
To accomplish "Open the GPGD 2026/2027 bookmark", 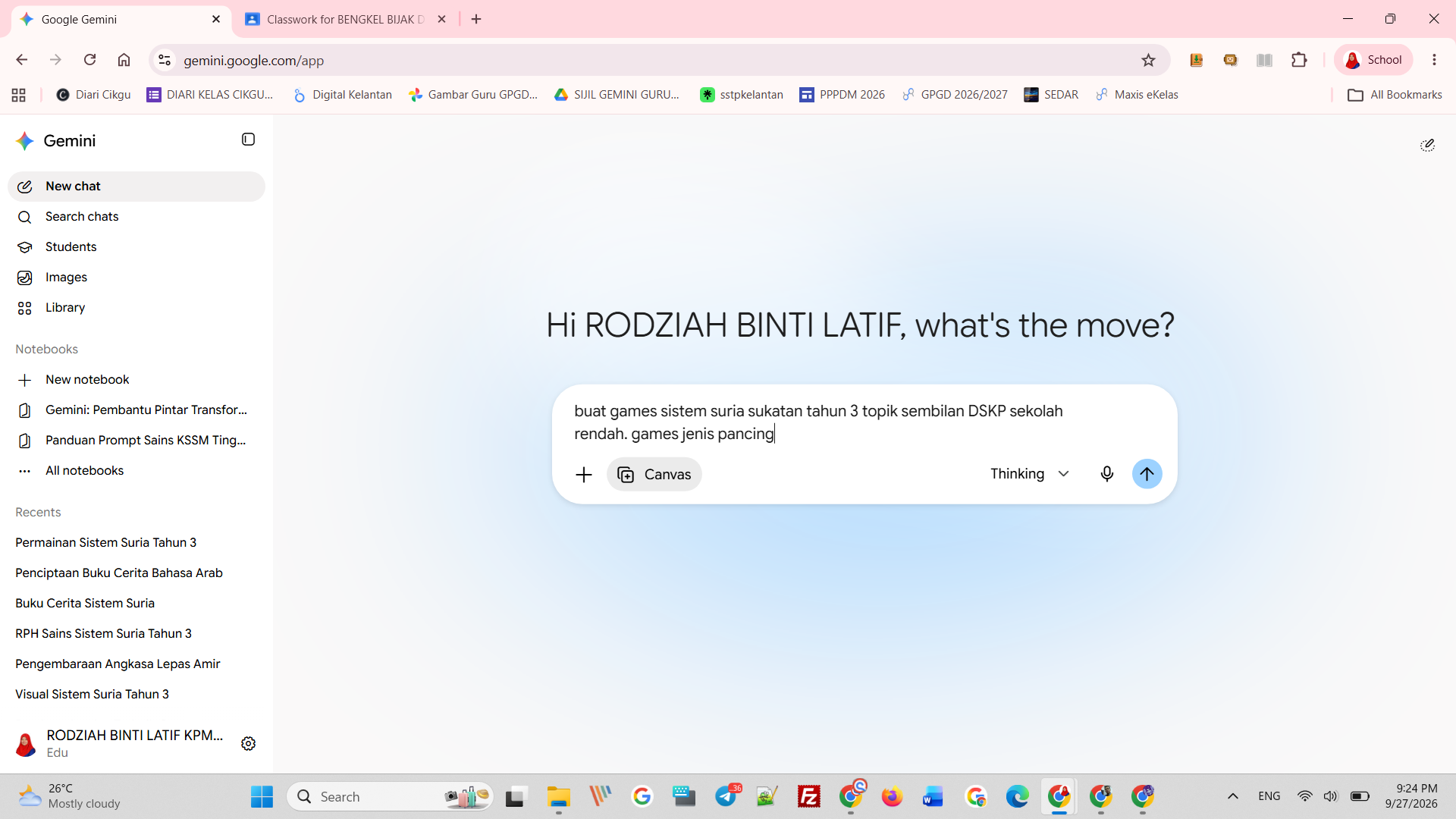I will (x=955, y=95).
